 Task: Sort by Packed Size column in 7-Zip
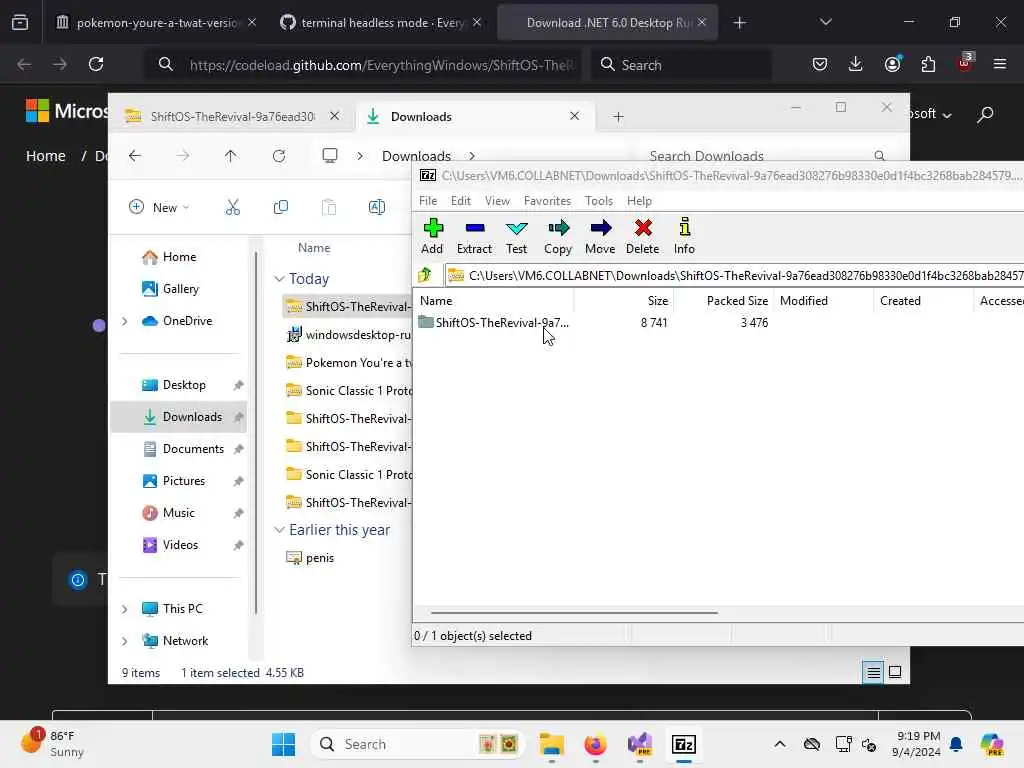[724, 300]
